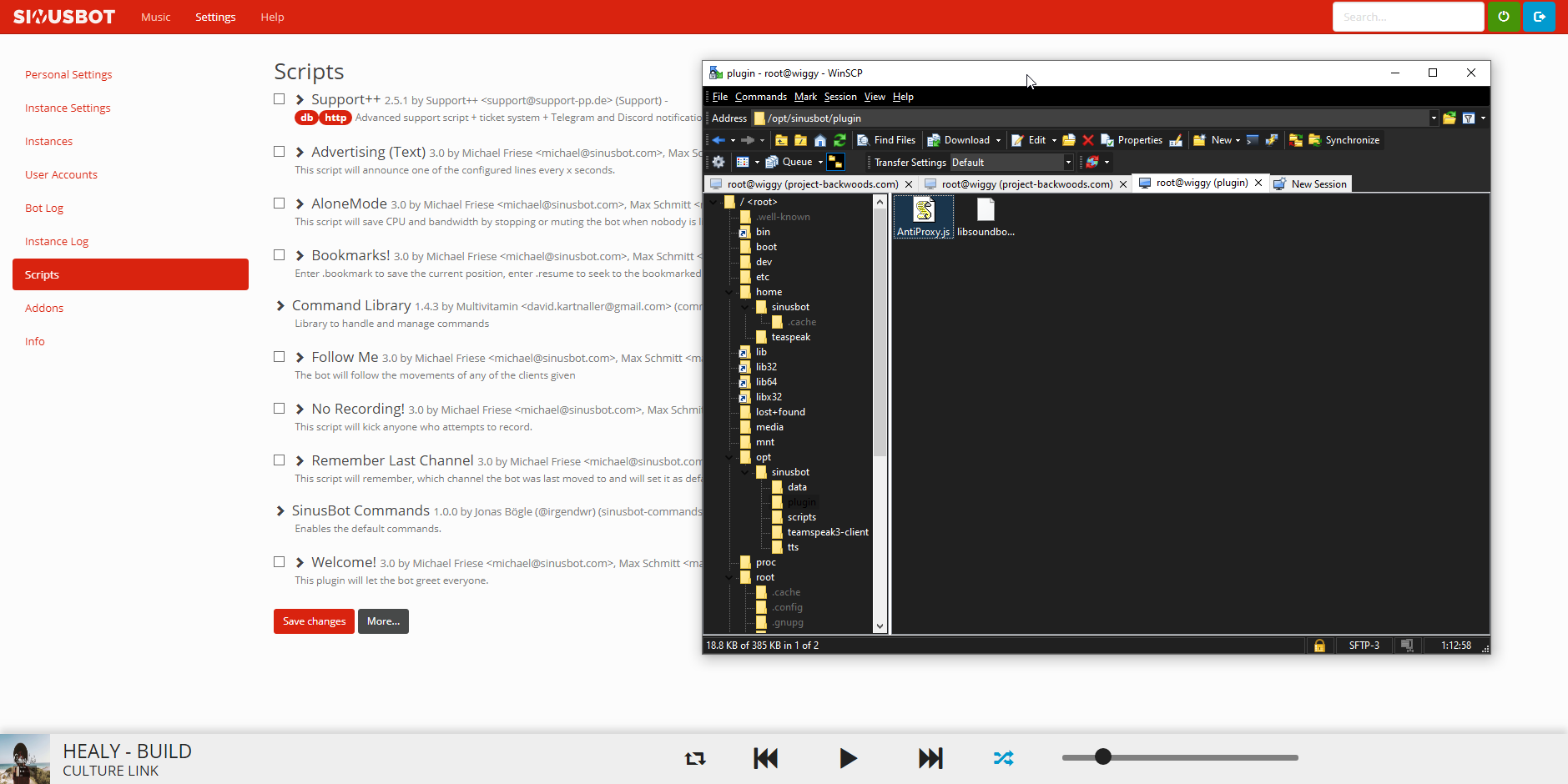Viewport: 1568px width, 784px height.
Task: Expand the Command Library script chevron
Action: (x=280, y=306)
